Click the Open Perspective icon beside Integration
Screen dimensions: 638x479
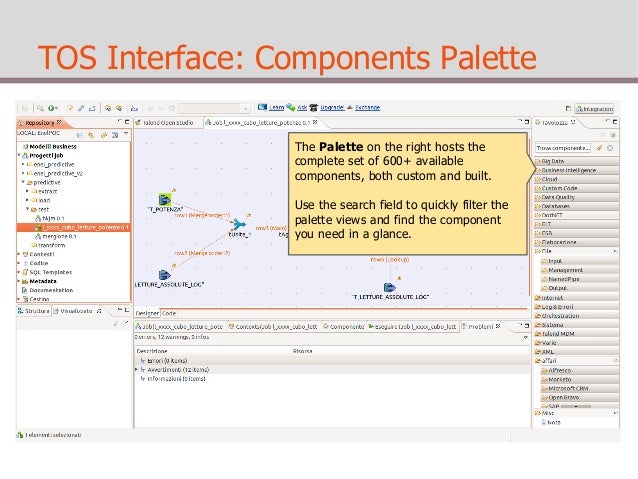click(x=568, y=109)
